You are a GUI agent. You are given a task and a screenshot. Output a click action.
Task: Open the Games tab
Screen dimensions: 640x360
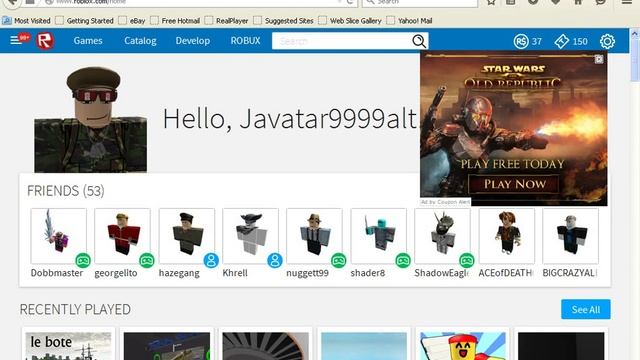[x=88, y=41]
